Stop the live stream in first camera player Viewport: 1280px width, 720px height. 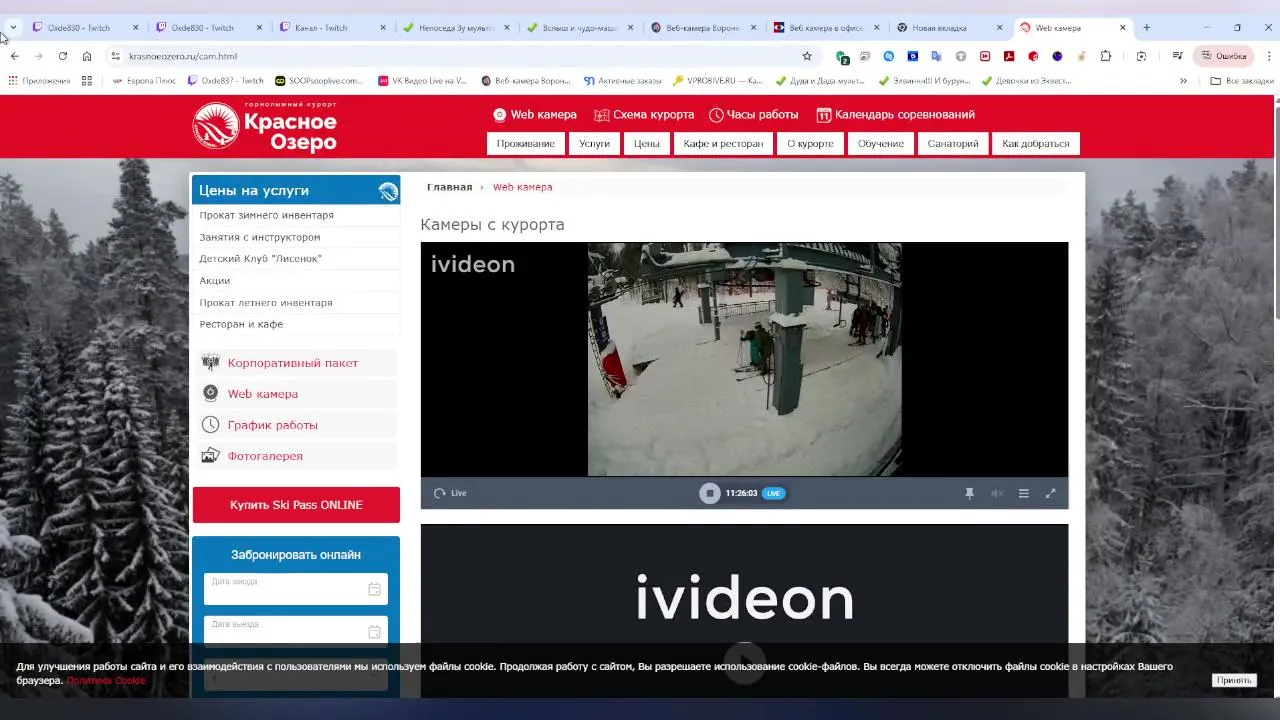(709, 493)
